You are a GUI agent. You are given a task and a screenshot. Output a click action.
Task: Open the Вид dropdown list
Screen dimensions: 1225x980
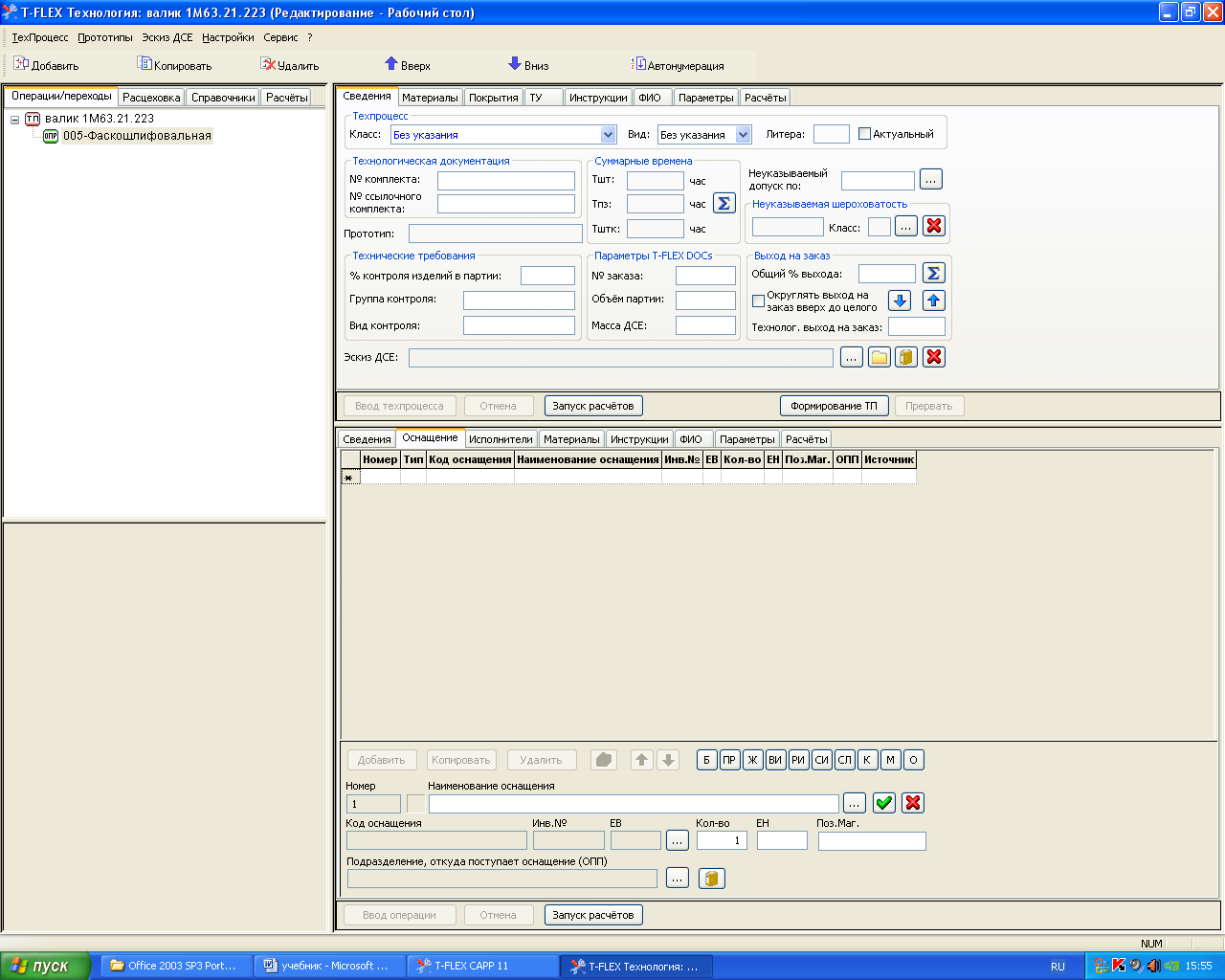pos(744,135)
